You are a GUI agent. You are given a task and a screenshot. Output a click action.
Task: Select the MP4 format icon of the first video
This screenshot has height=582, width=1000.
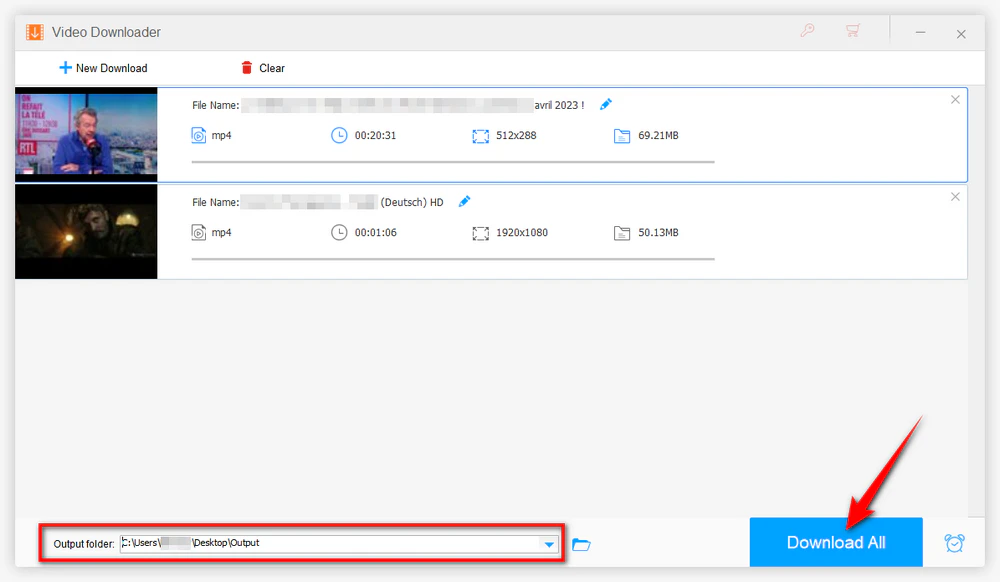[x=200, y=135]
